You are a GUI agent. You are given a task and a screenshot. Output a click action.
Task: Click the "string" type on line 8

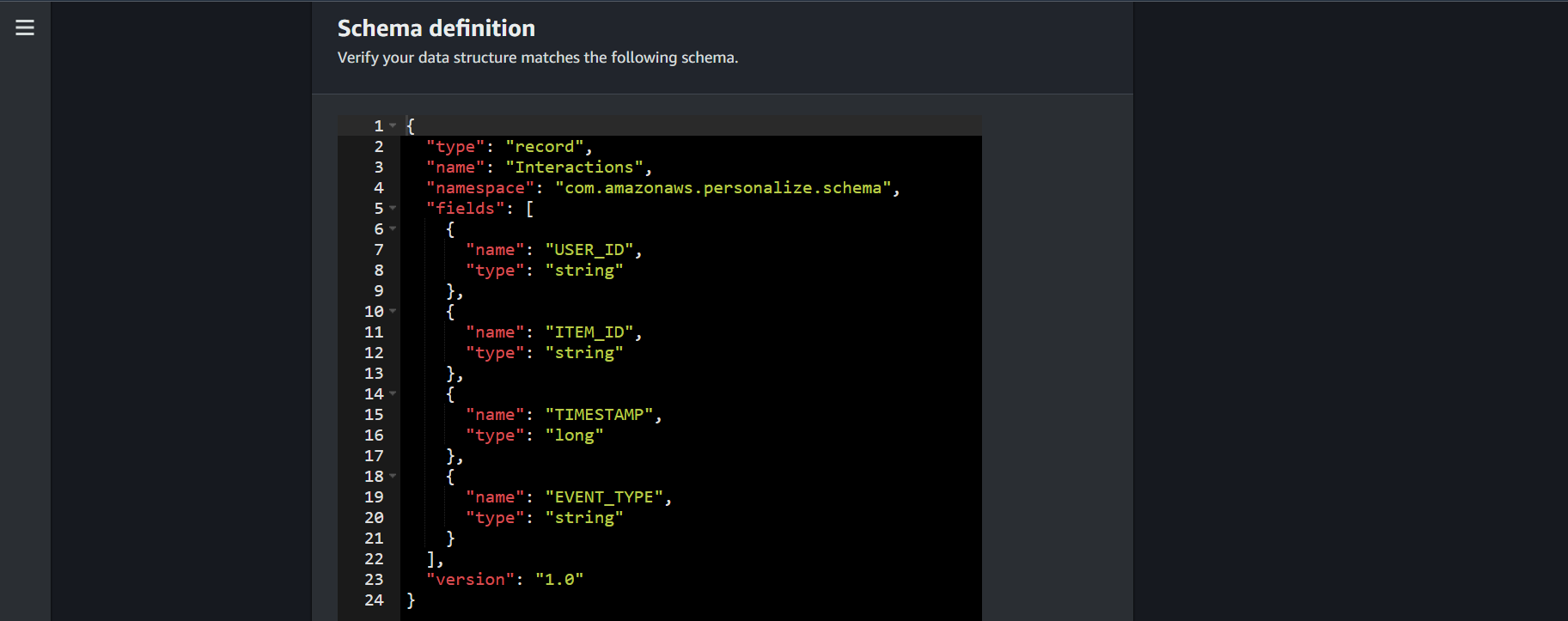pos(584,271)
